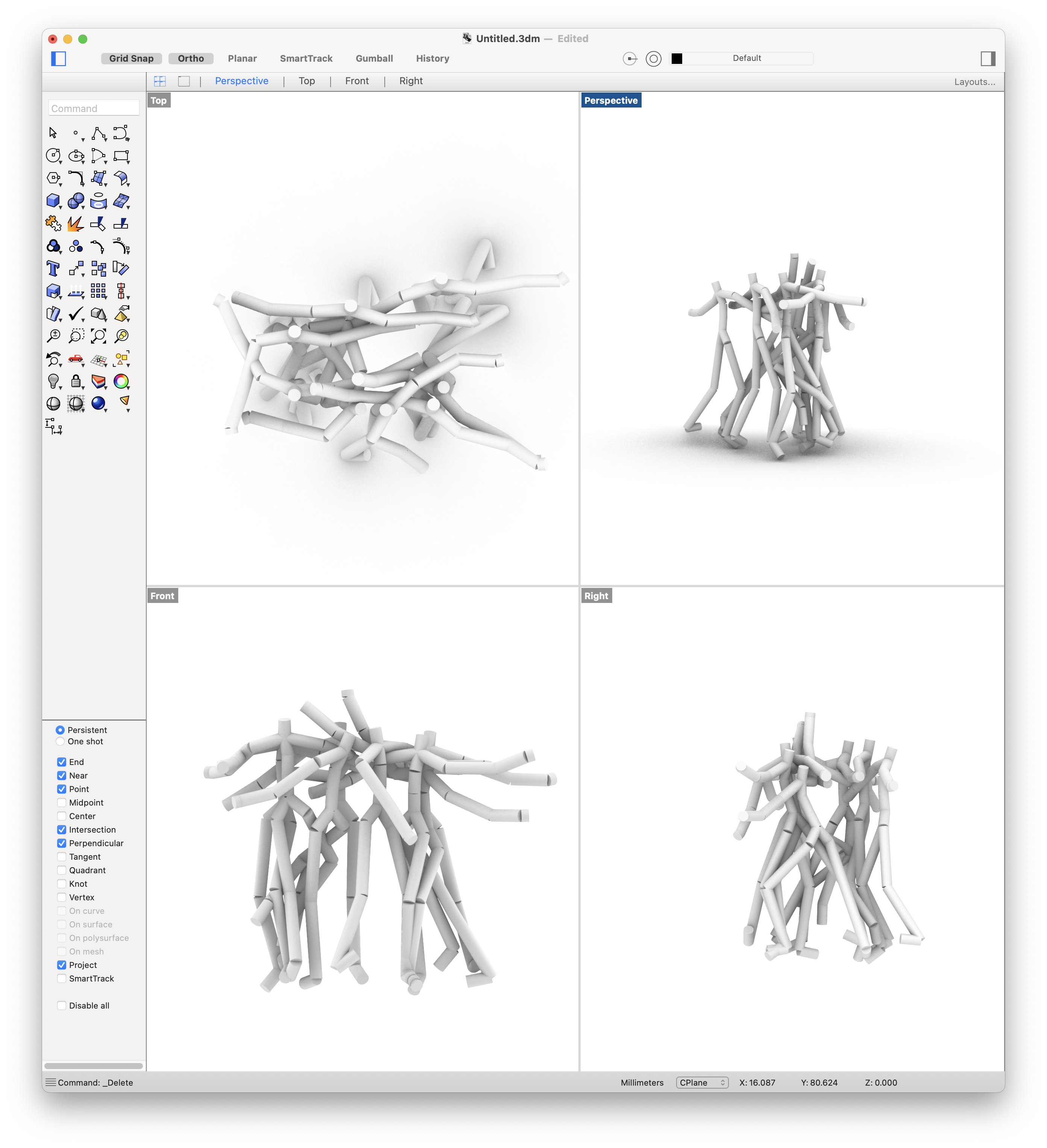This screenshot has height=1148, width=1047.
Task: Click inside the Command input field
Action: pyautogui.click(x=93, y=108)
